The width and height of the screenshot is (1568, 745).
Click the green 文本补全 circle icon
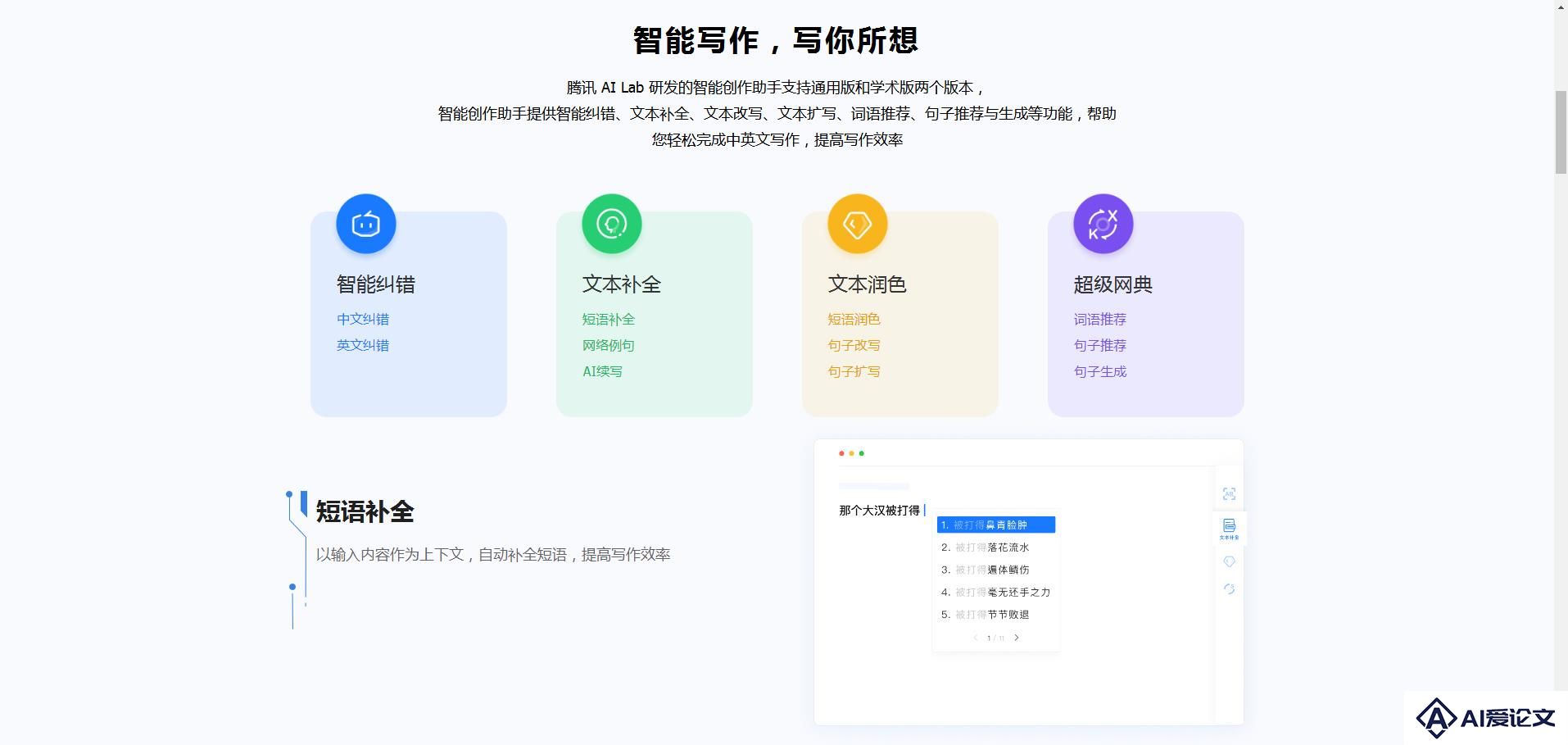click(x=612, y=224)
